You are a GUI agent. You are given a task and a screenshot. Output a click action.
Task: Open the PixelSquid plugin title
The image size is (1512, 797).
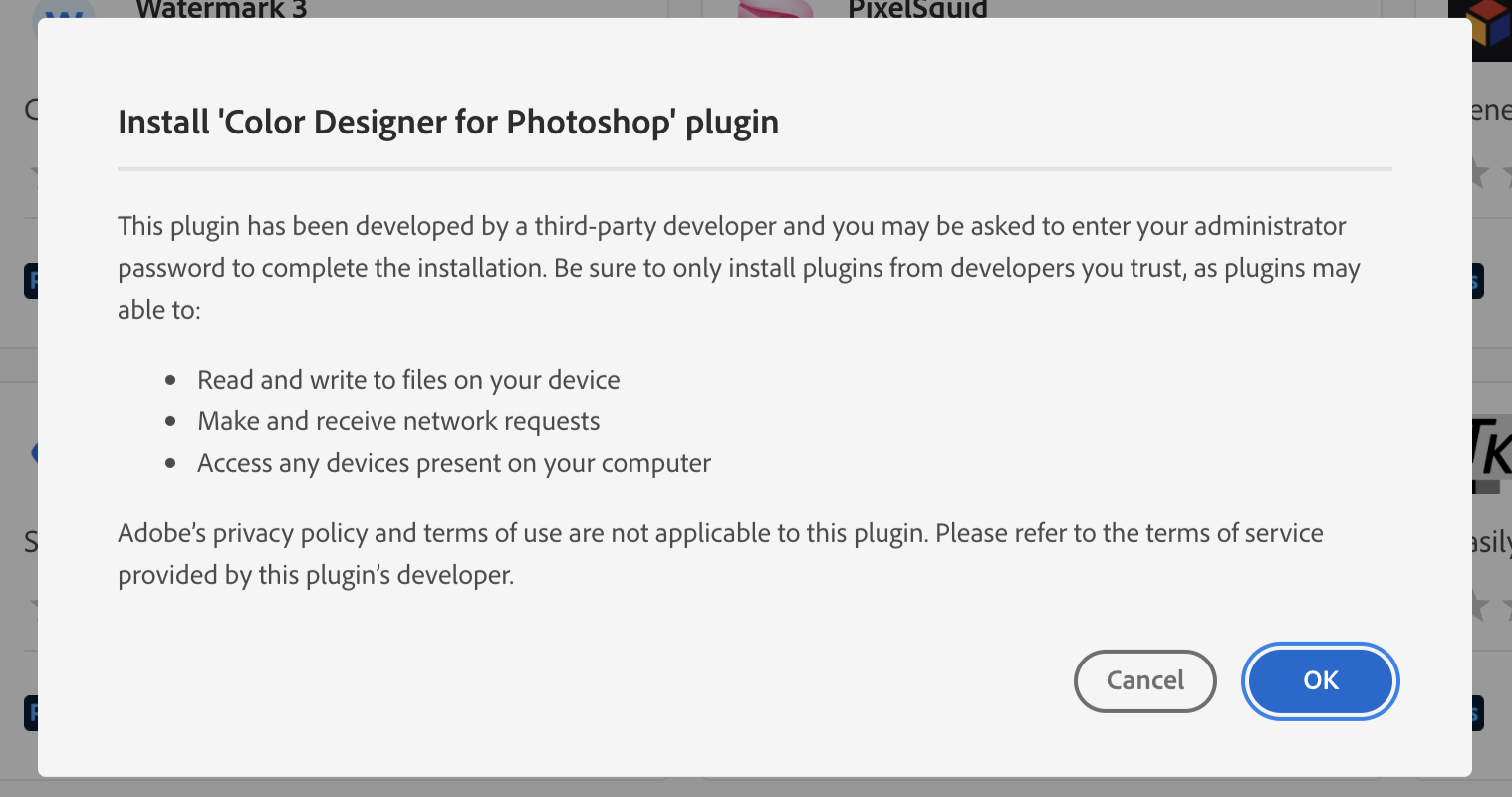(x=917, y=9)
